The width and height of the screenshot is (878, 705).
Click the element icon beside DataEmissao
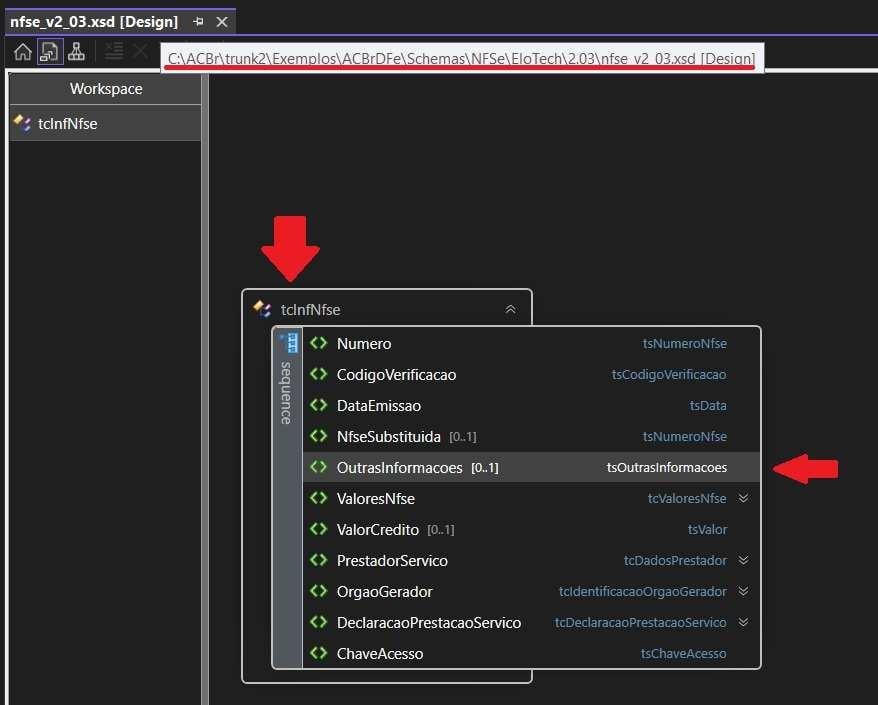click(x=319, y=405)
